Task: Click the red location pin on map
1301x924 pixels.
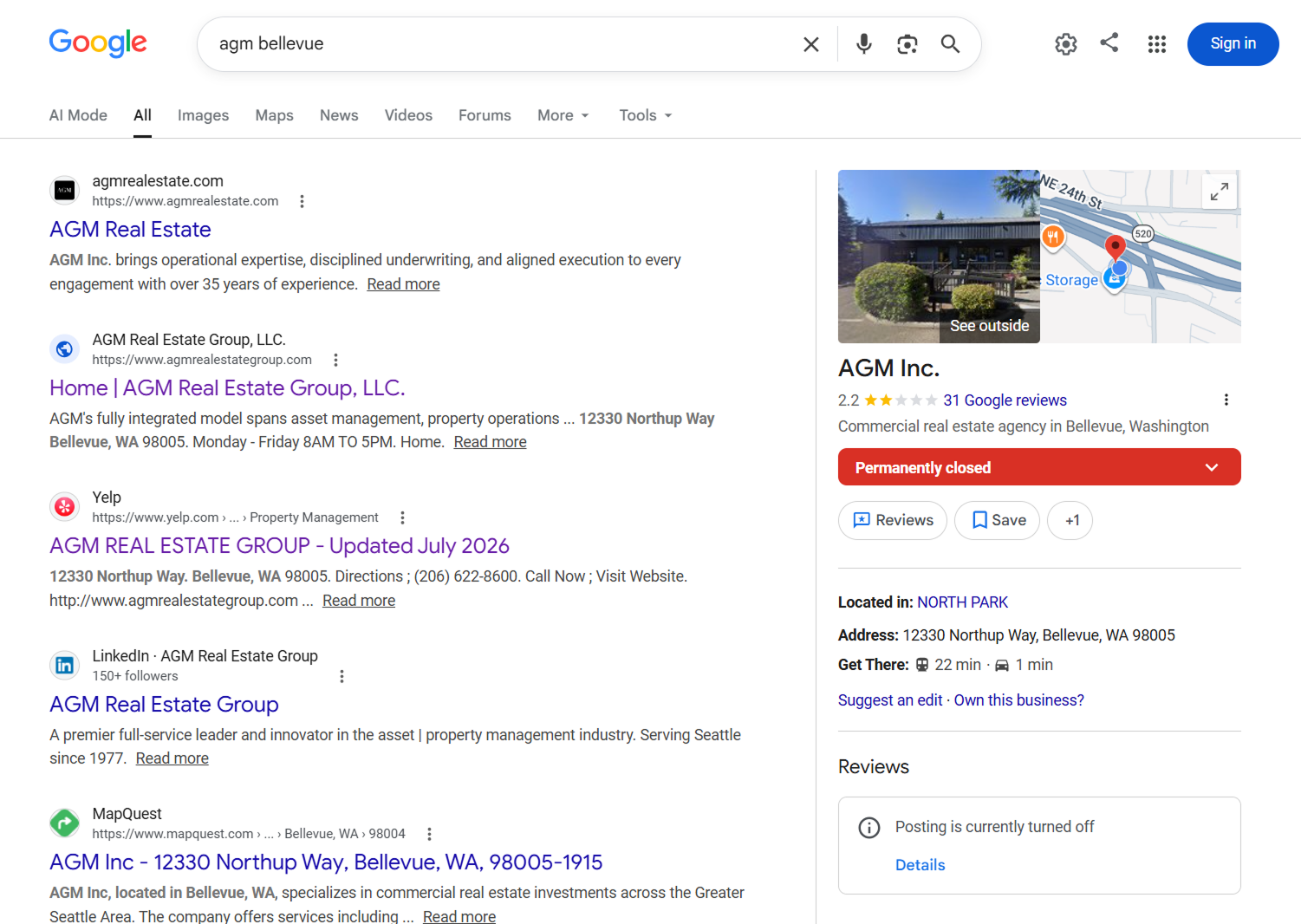Action: point(1116,246)
